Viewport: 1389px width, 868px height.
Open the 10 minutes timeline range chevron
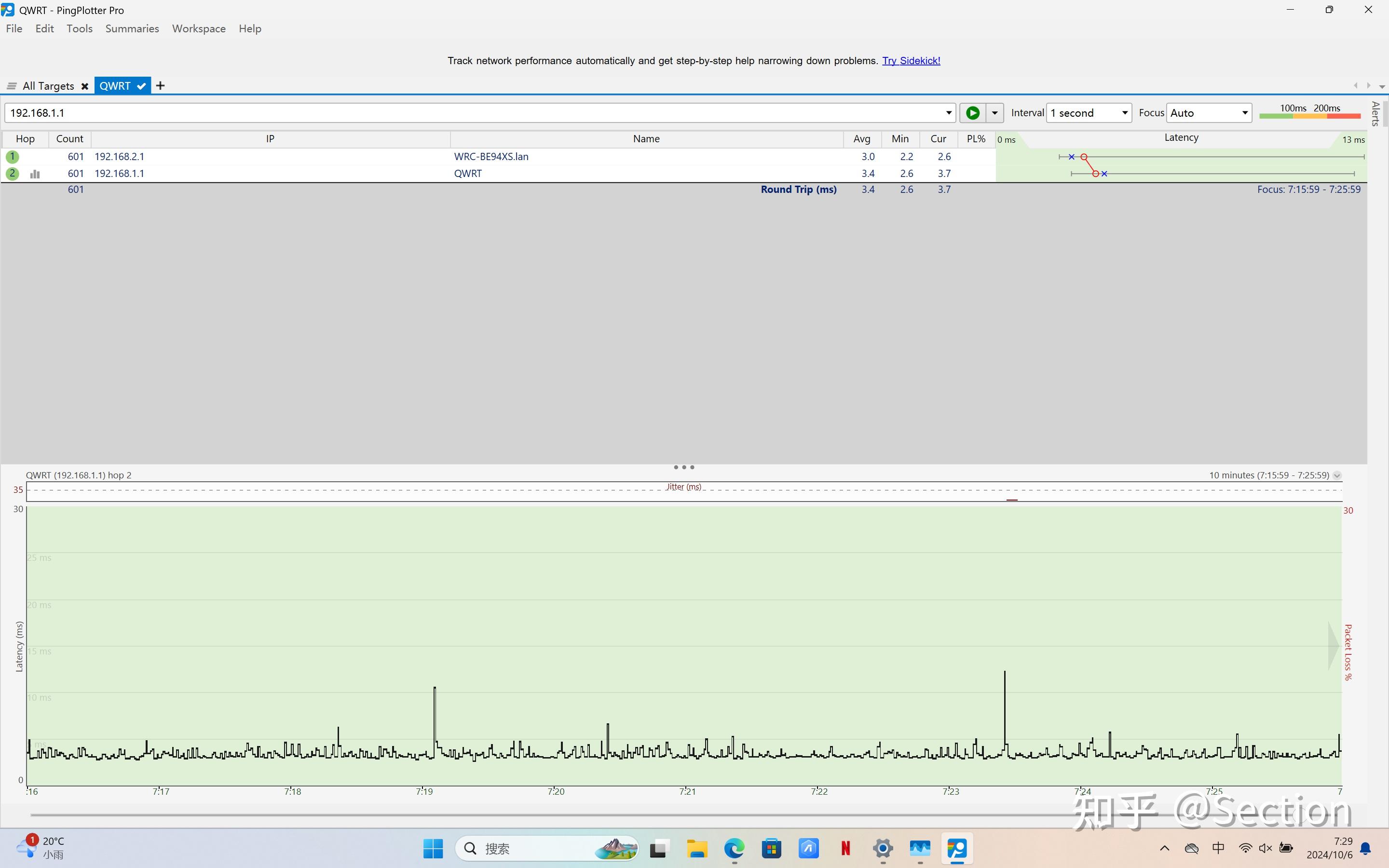click(x=1337, y=475)
